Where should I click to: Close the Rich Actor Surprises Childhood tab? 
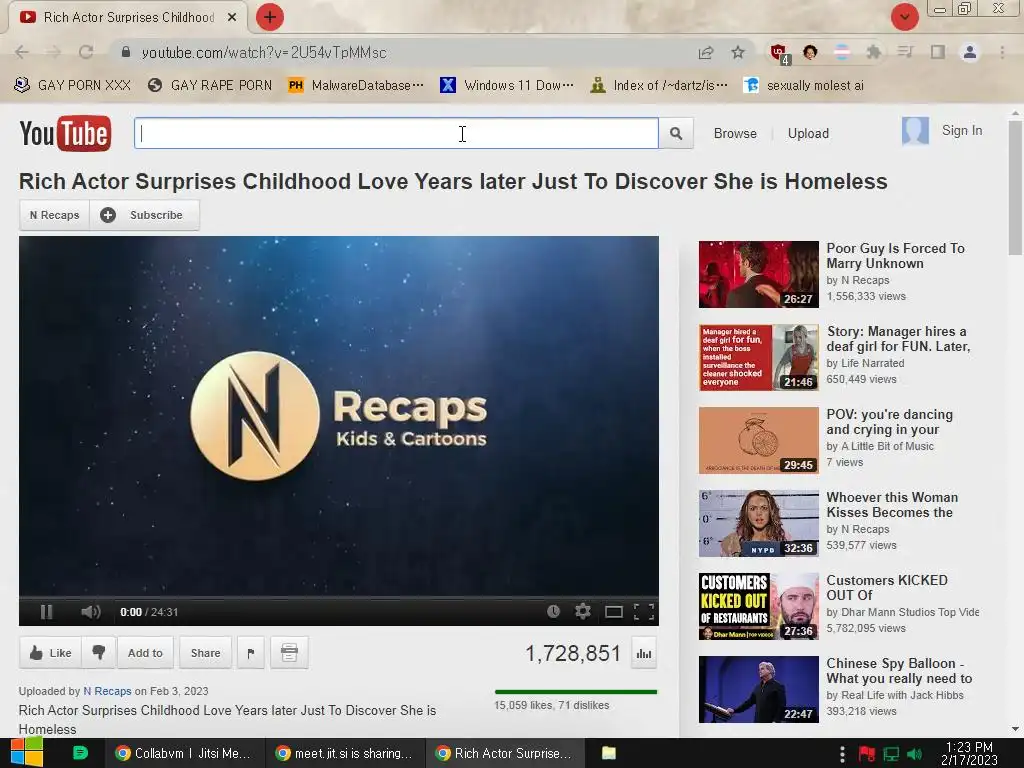(232, 18)
